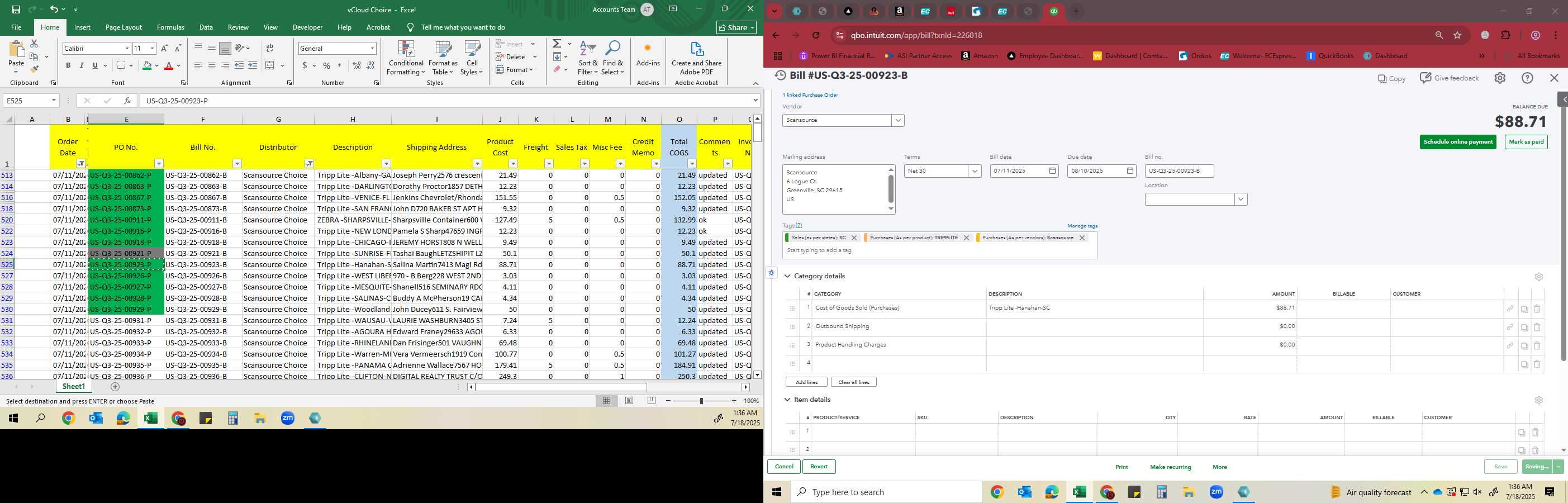The image size is (1568, 503).
Task: Open the Terms Net 30 dropdown
Action: (x=975, y=171)
